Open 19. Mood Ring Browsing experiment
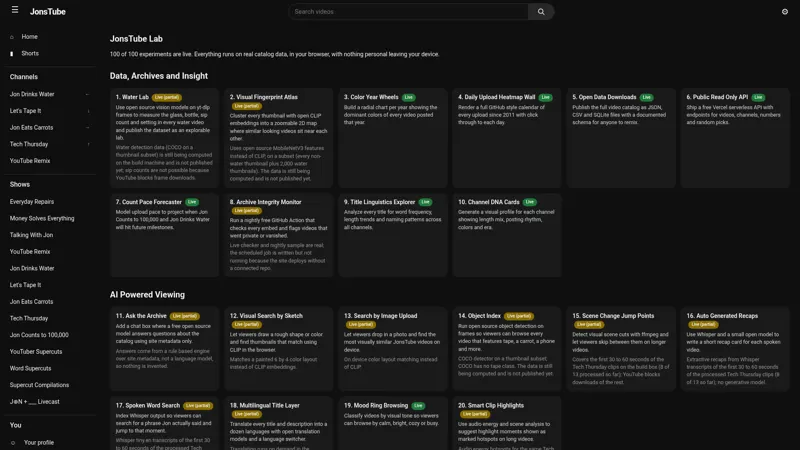The image size is (800, 450). click(393, 423)
